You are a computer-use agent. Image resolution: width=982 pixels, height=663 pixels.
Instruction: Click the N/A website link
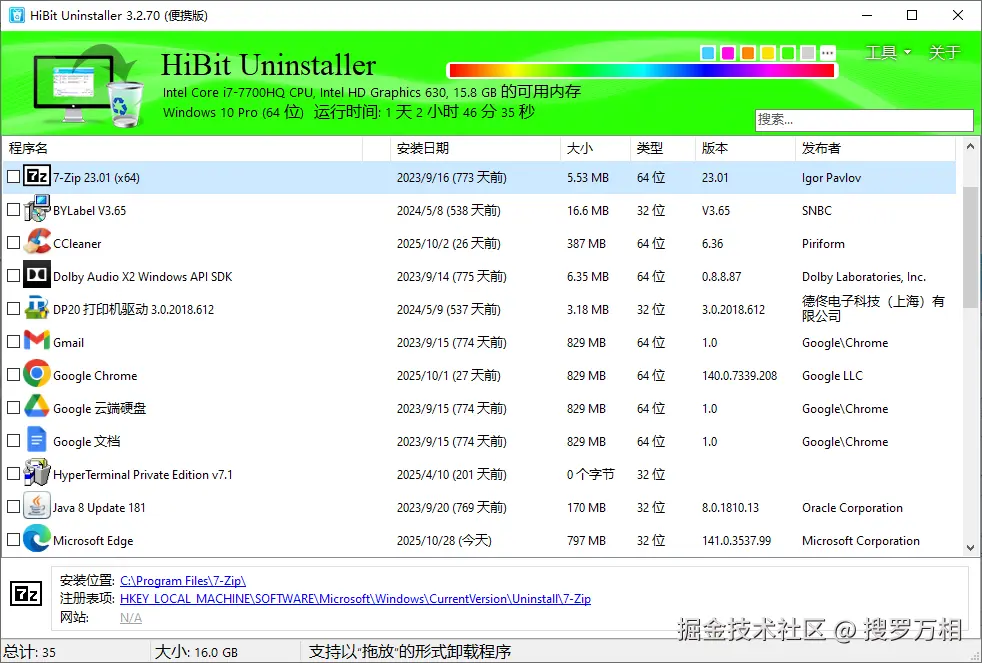click(x=131, y=618)
